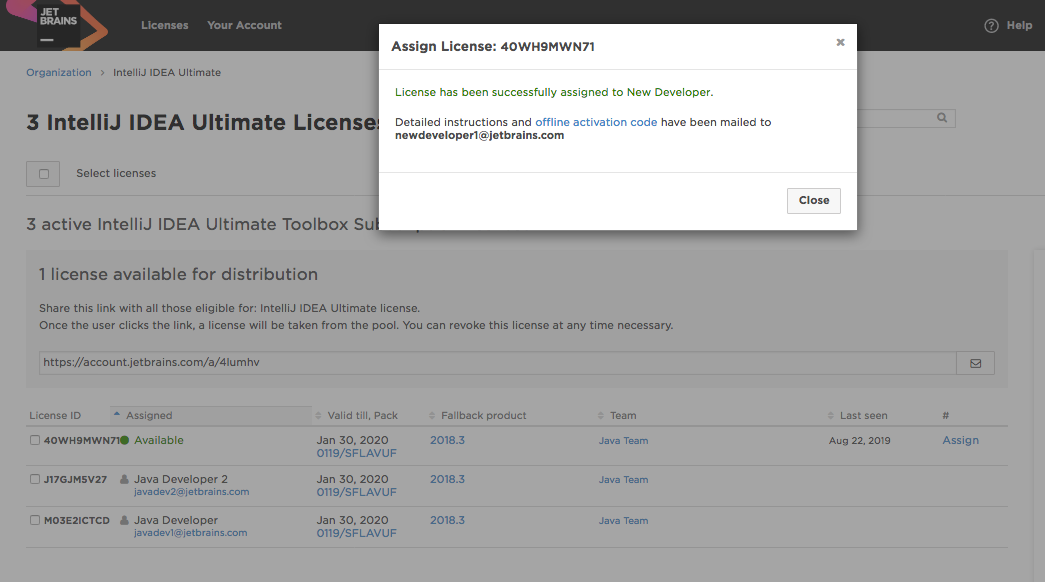The image size is (1045, 582).
Task: Open the offline activation code link
Action: click(x=596, y=122)
